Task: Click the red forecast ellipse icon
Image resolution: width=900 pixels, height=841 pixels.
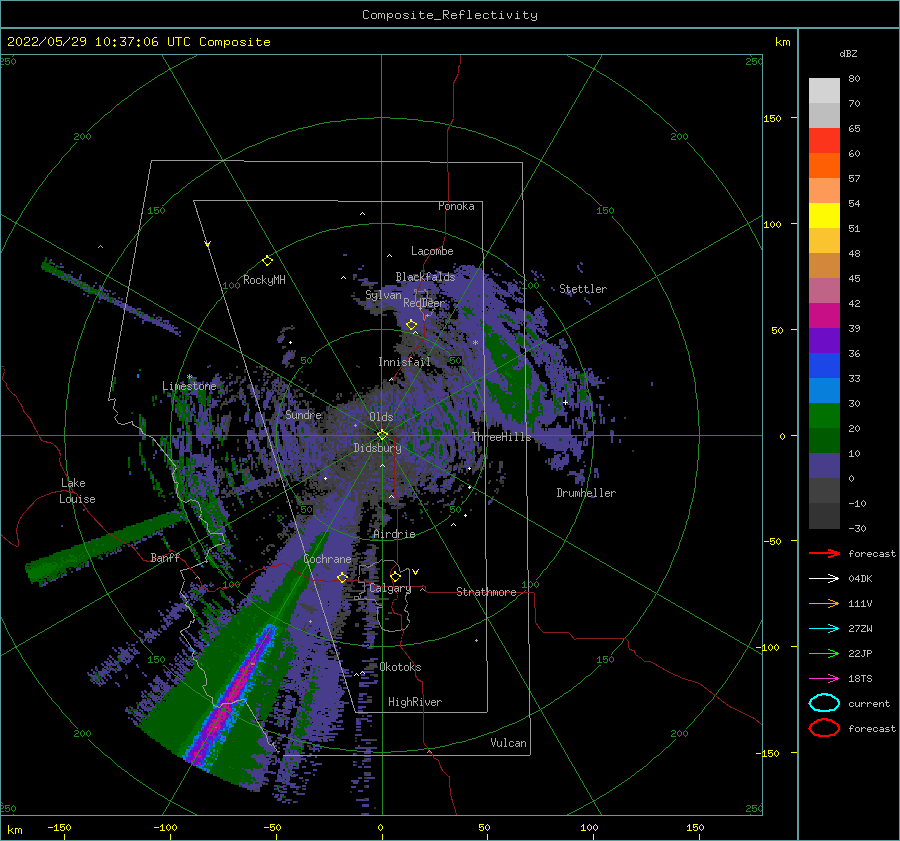Action: (824, 728)
